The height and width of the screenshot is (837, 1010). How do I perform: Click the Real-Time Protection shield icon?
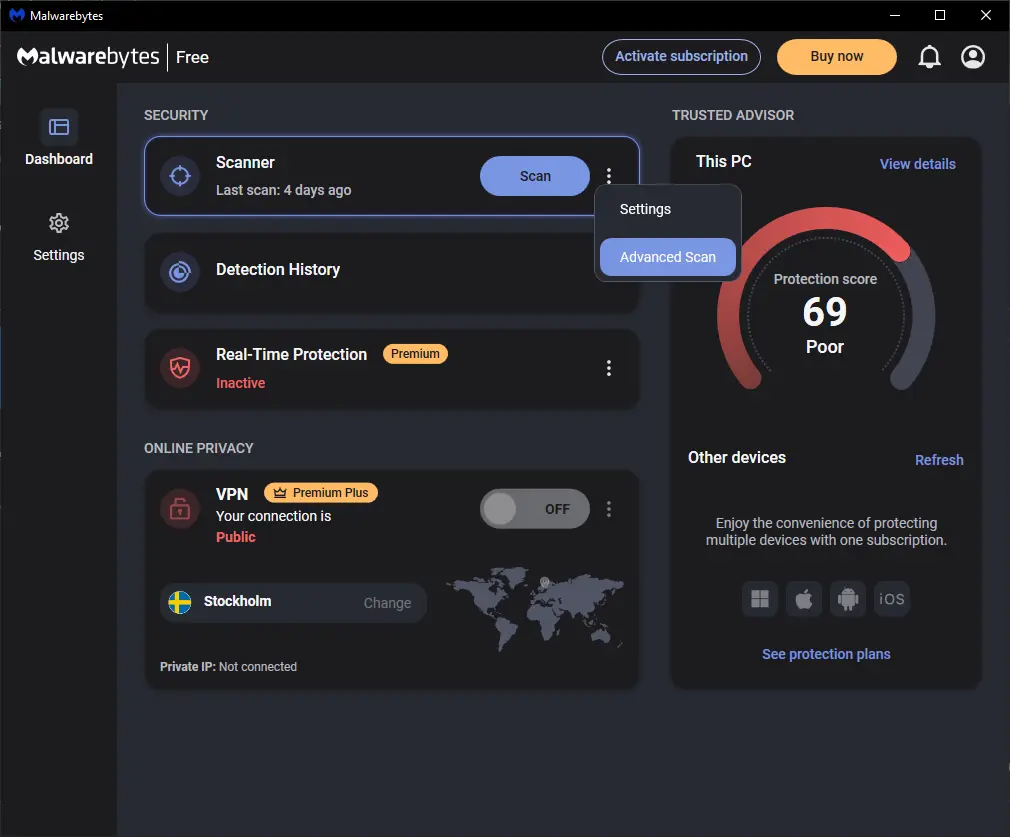tap(180, 368)
